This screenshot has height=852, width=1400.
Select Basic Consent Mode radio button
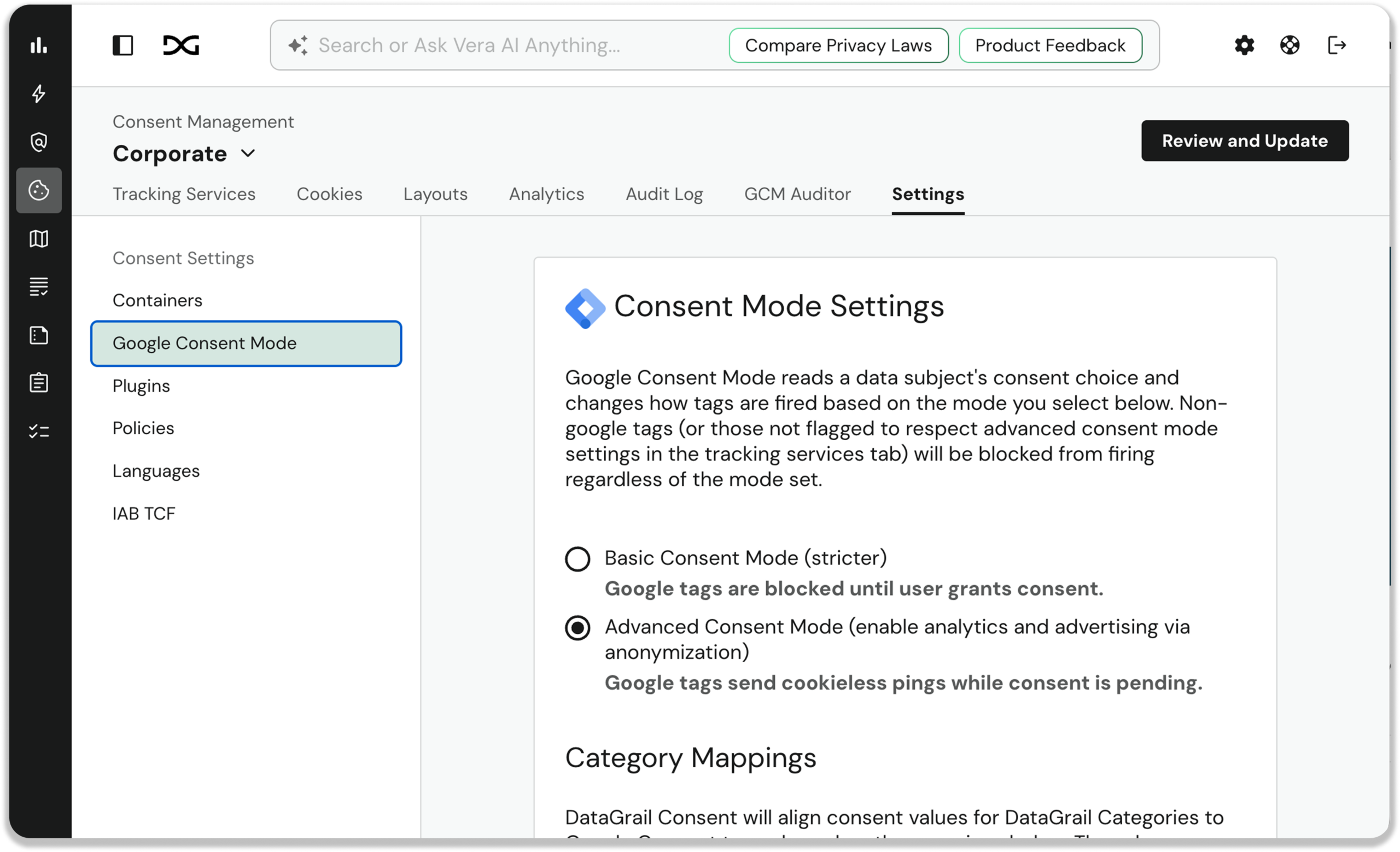(x=577, y=559)
